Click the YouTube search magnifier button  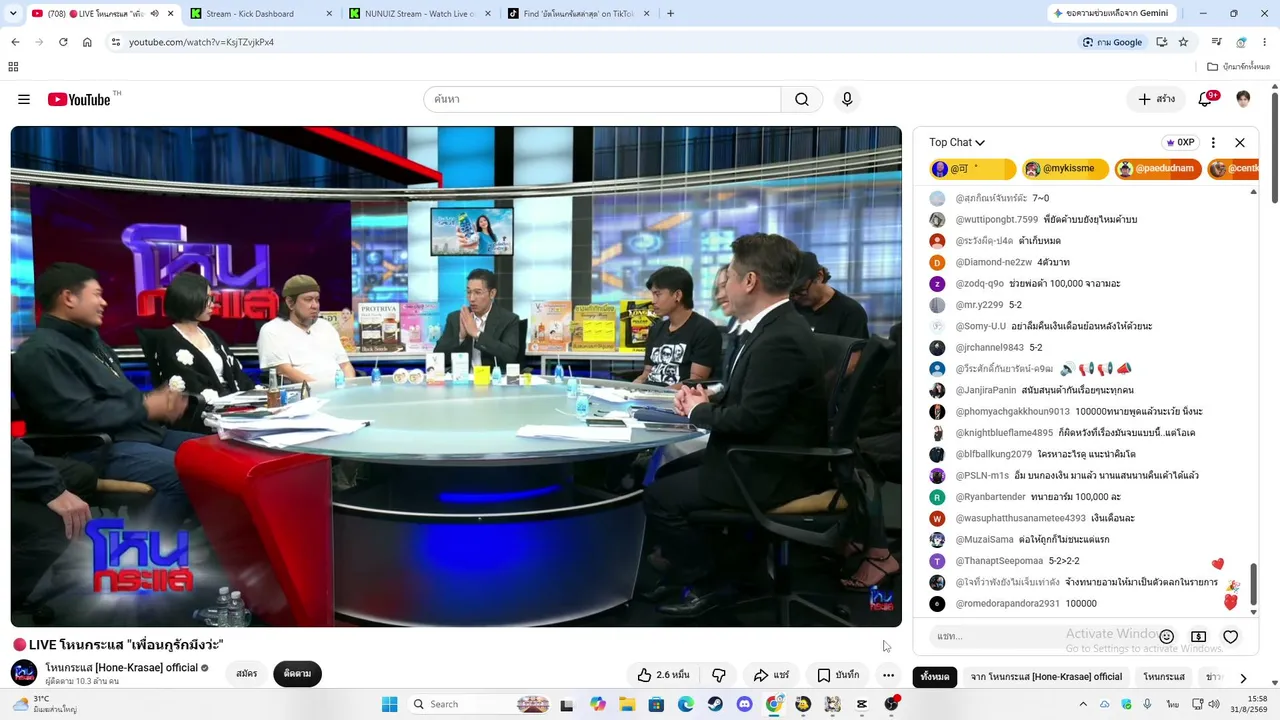(x=802, y=99)
